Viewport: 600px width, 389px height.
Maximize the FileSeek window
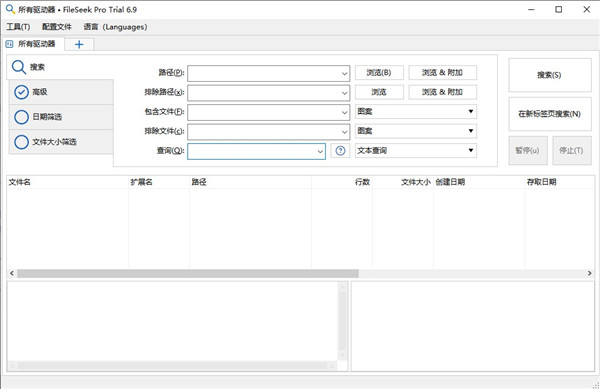pyautogui.click(x=559, y=10)
